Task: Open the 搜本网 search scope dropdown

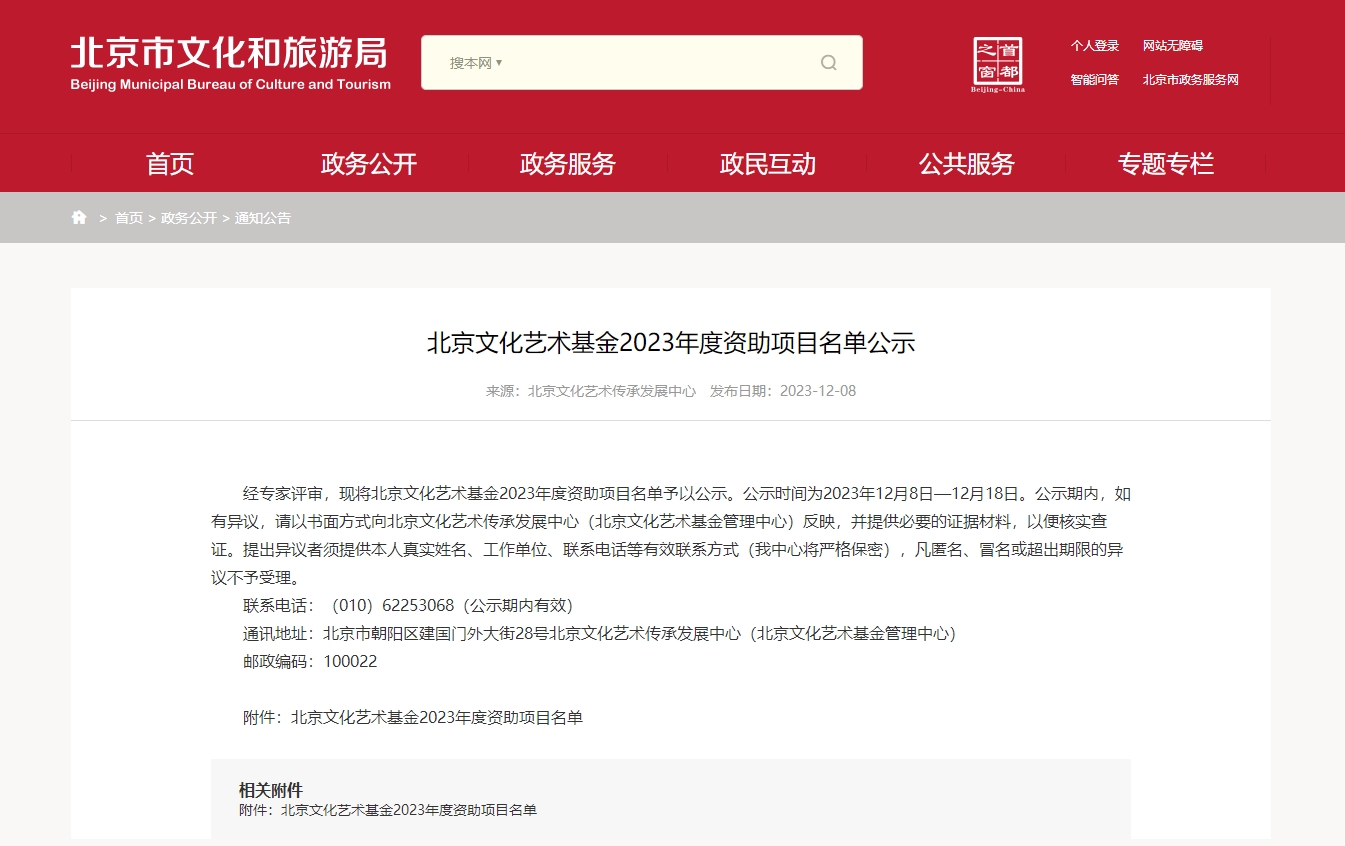Action: click(x=475, y=63)
